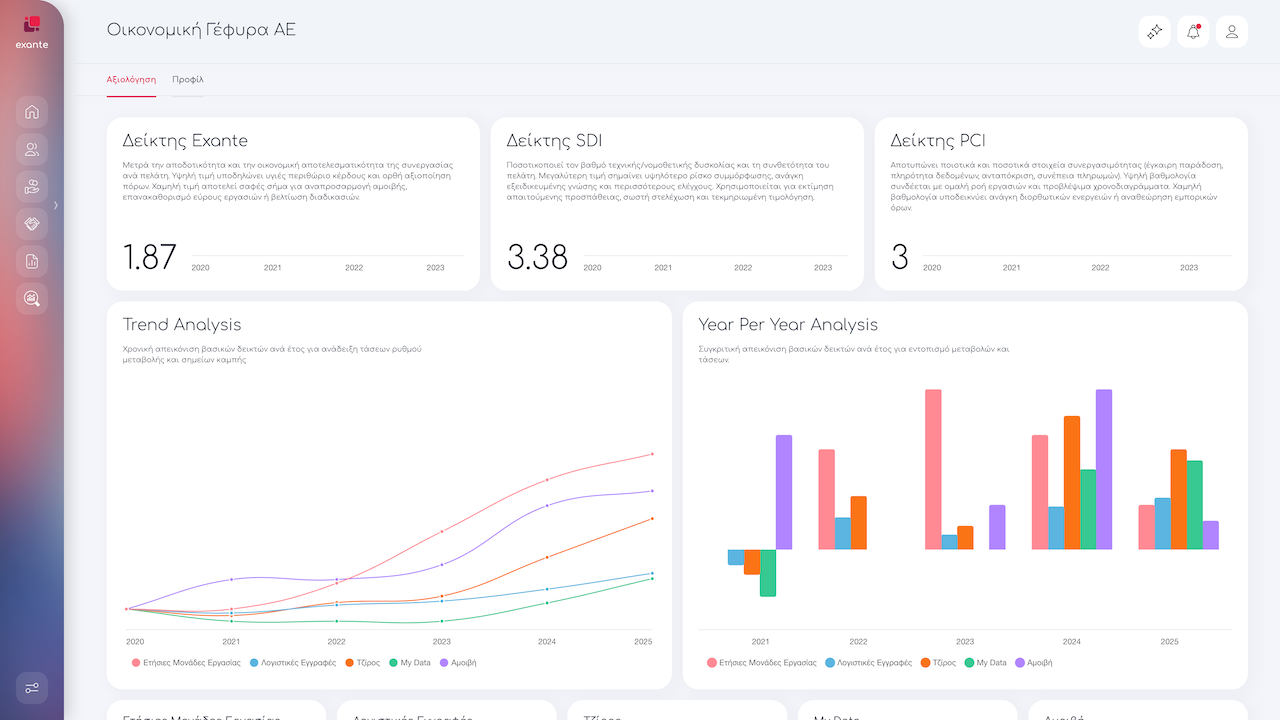Toggle Τζίρος series in Trend Analysis legend

364,663
